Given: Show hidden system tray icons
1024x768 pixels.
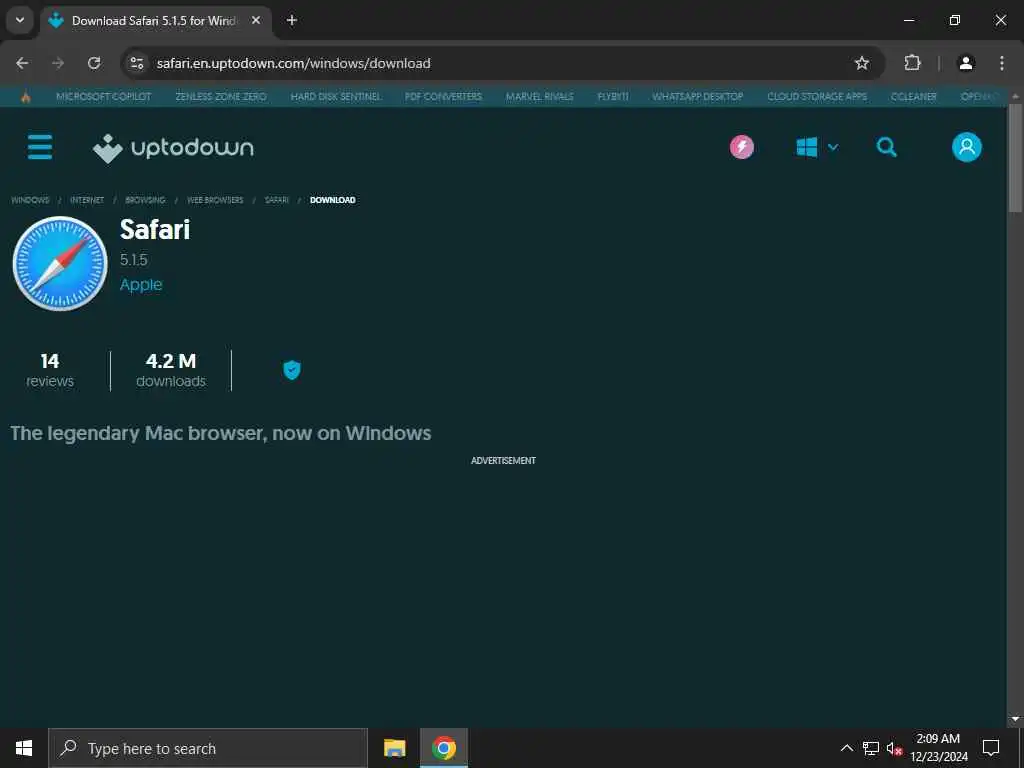Looking at the screenshot, I should (x=846, y=748).
